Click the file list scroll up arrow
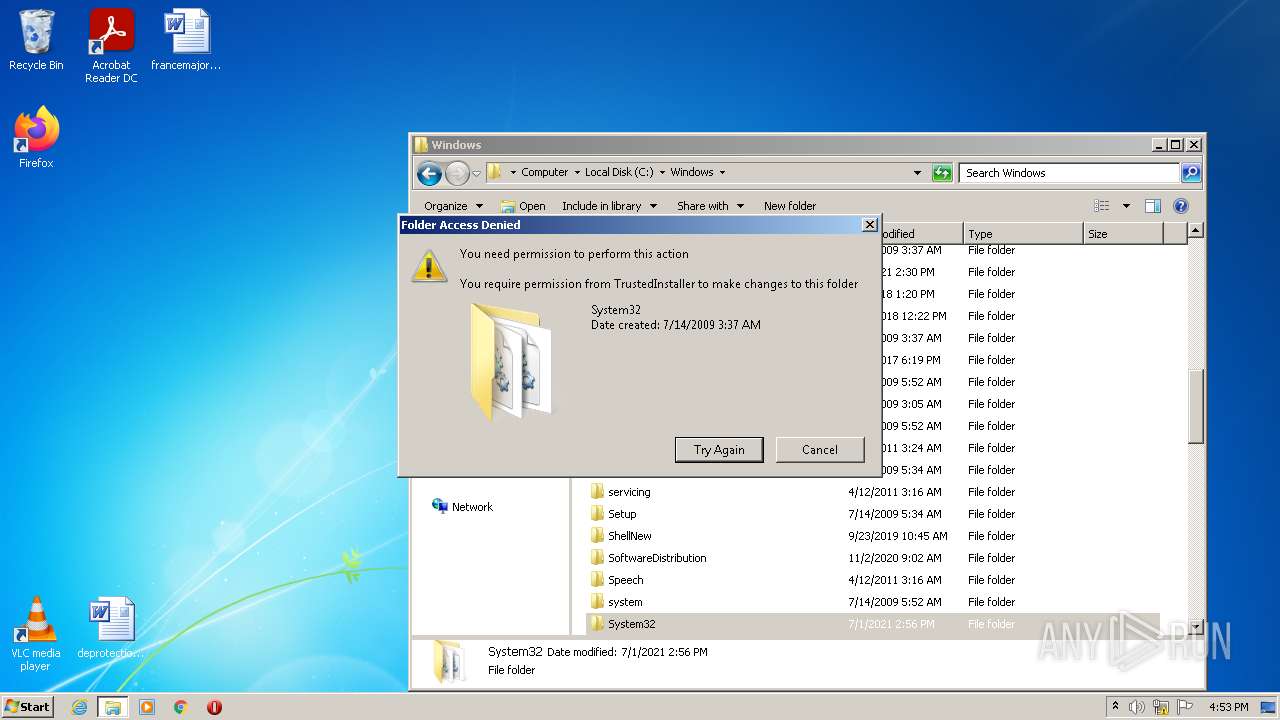The height and width of the screenshot is (720, 1280). click(x=1195, y=230)
